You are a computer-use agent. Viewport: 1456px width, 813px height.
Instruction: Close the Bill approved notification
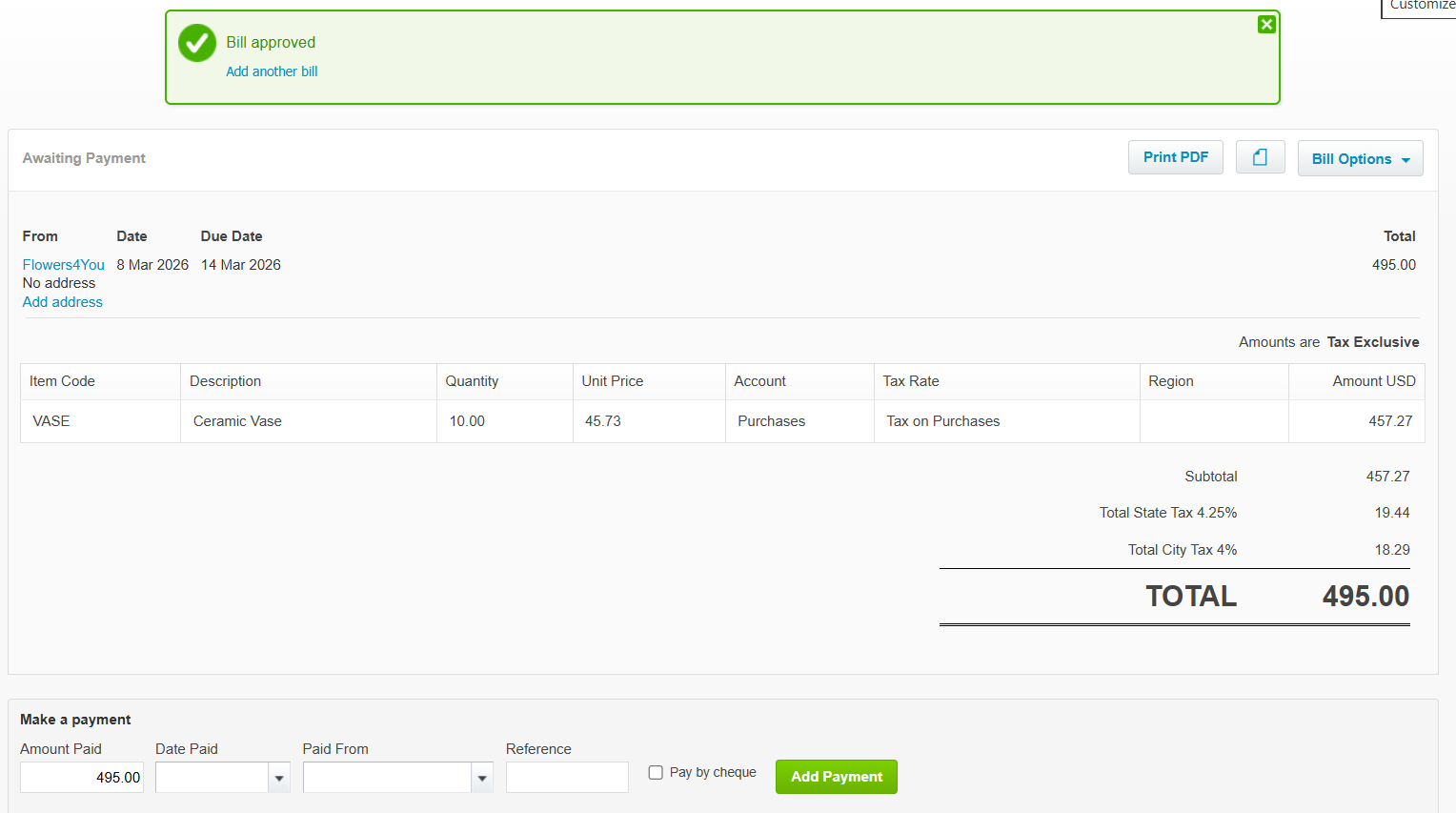[x=1266, y=25]
